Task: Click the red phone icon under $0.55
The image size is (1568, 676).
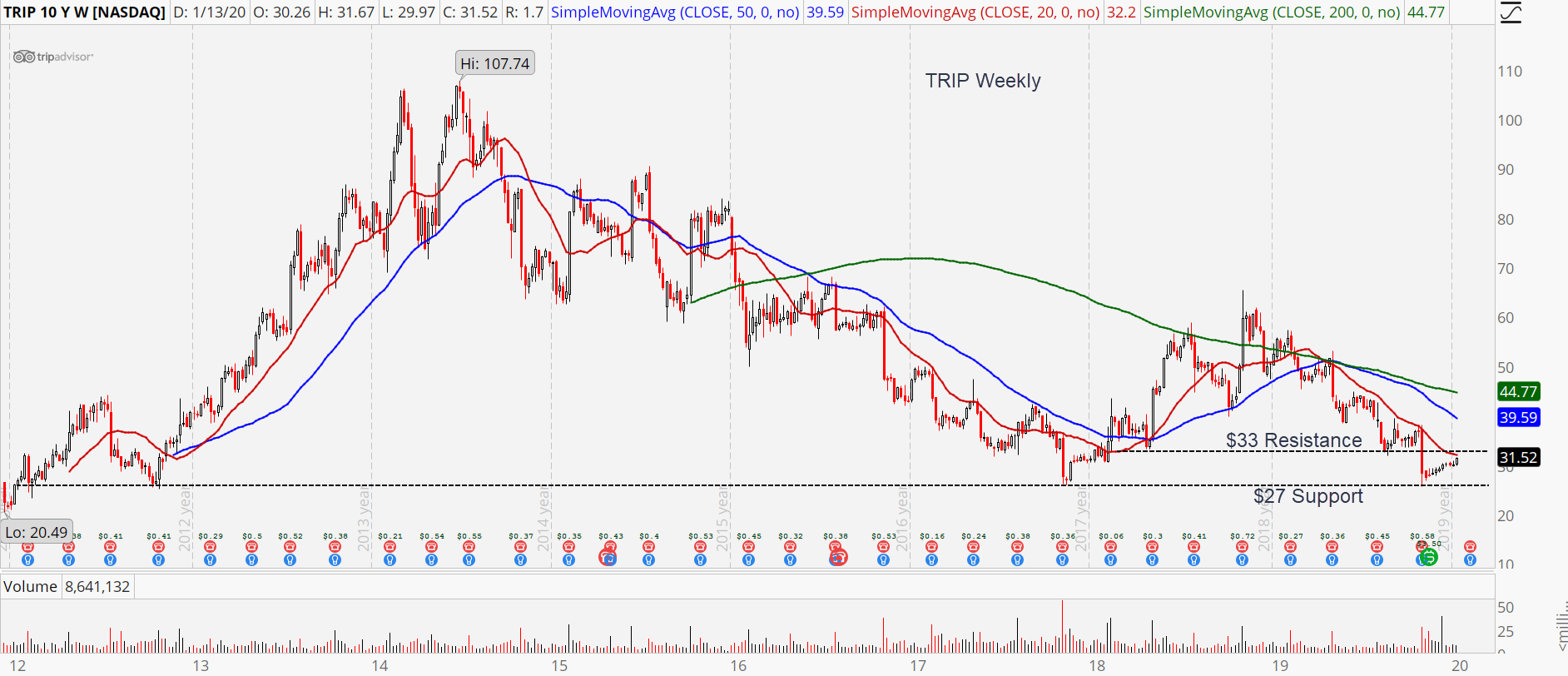Action: point(469,547)
